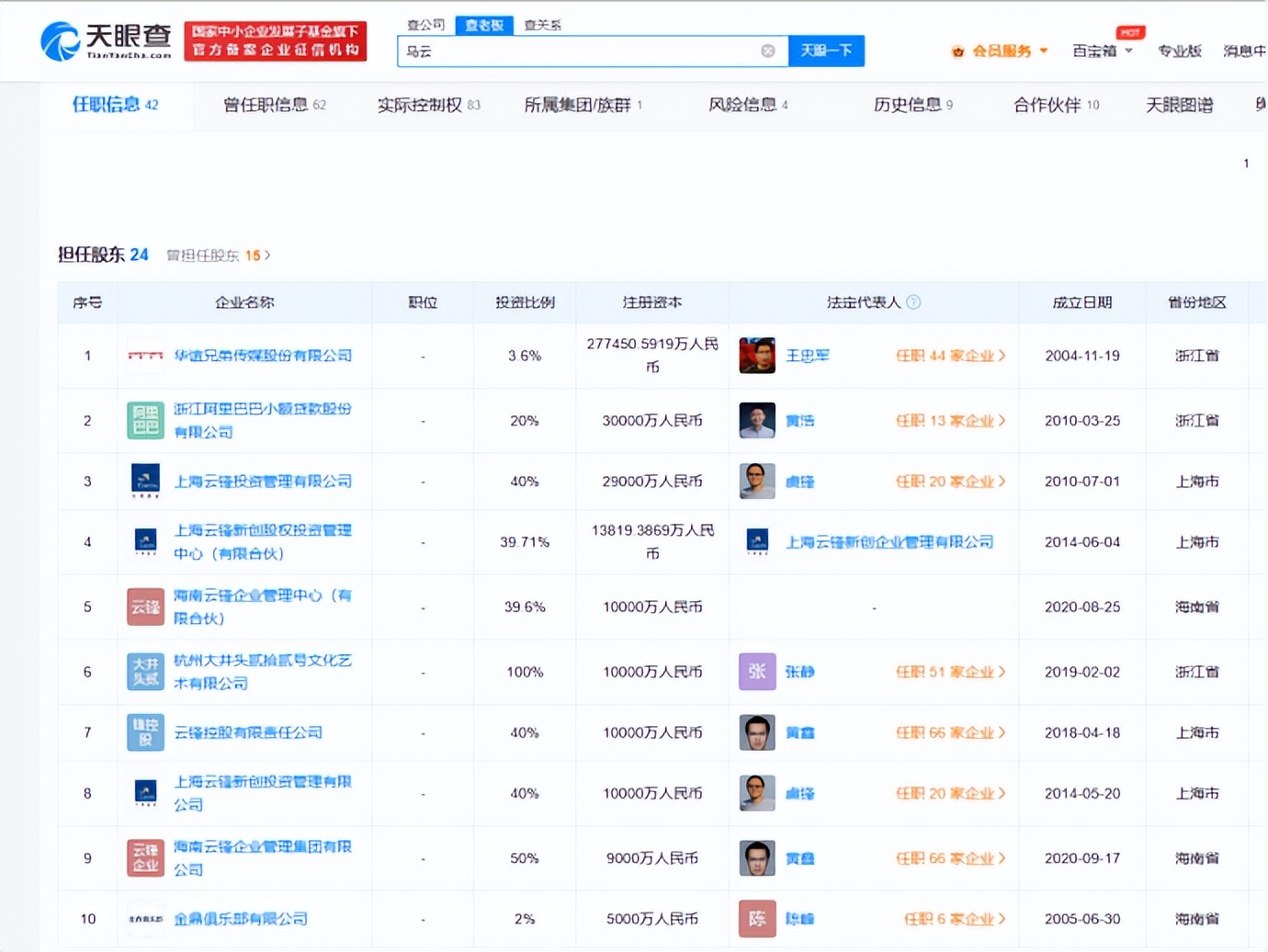Click the enterprise credit agency badge beside logo

(x=275, y=40)
